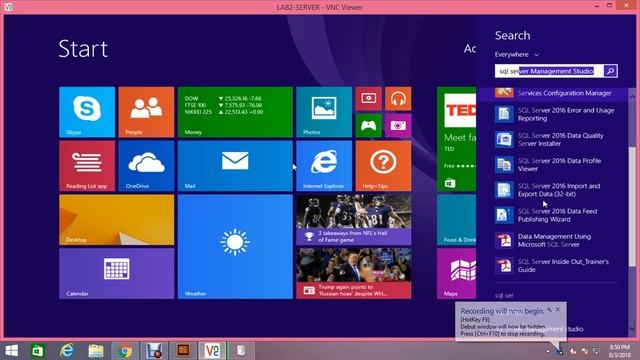Open the Store icon on the taskbar
This screenshot has height=360, width=640.
tap(38, 351)
